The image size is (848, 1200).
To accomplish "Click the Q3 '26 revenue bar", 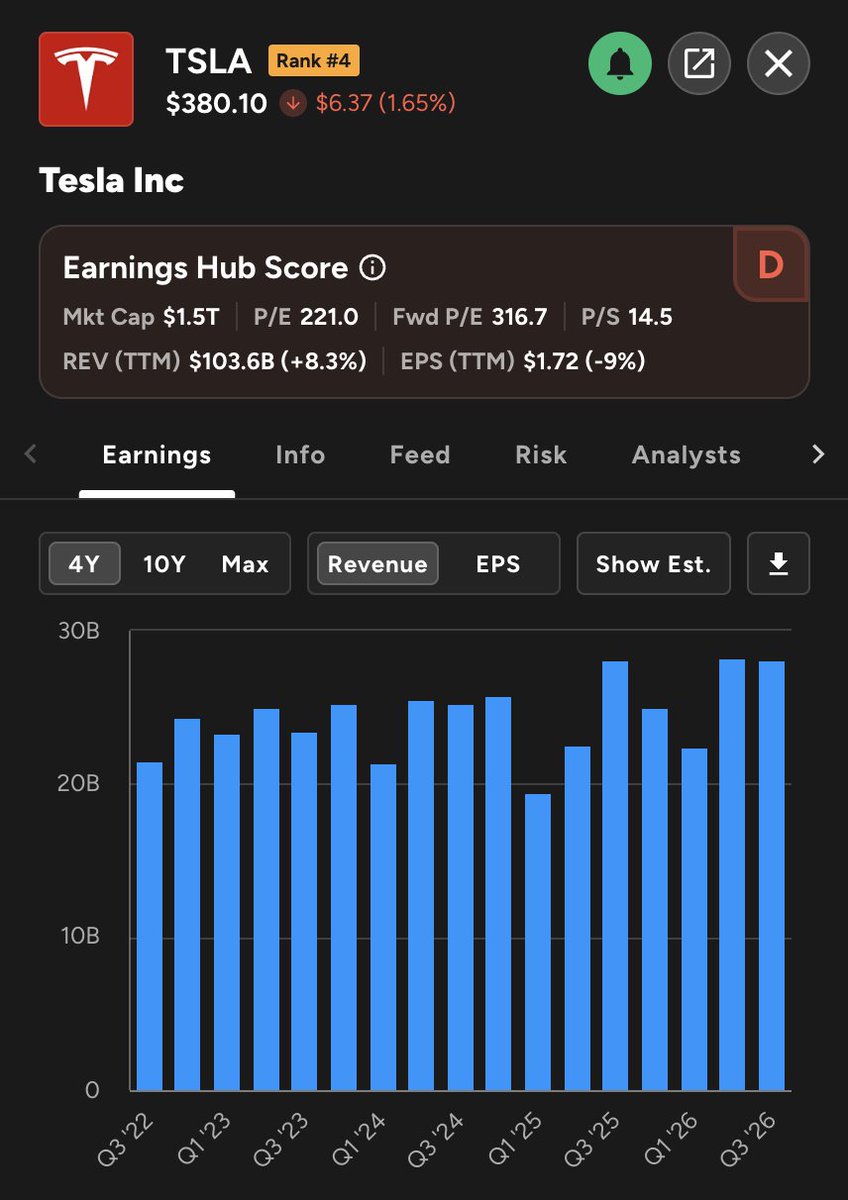I will (771, 876).
